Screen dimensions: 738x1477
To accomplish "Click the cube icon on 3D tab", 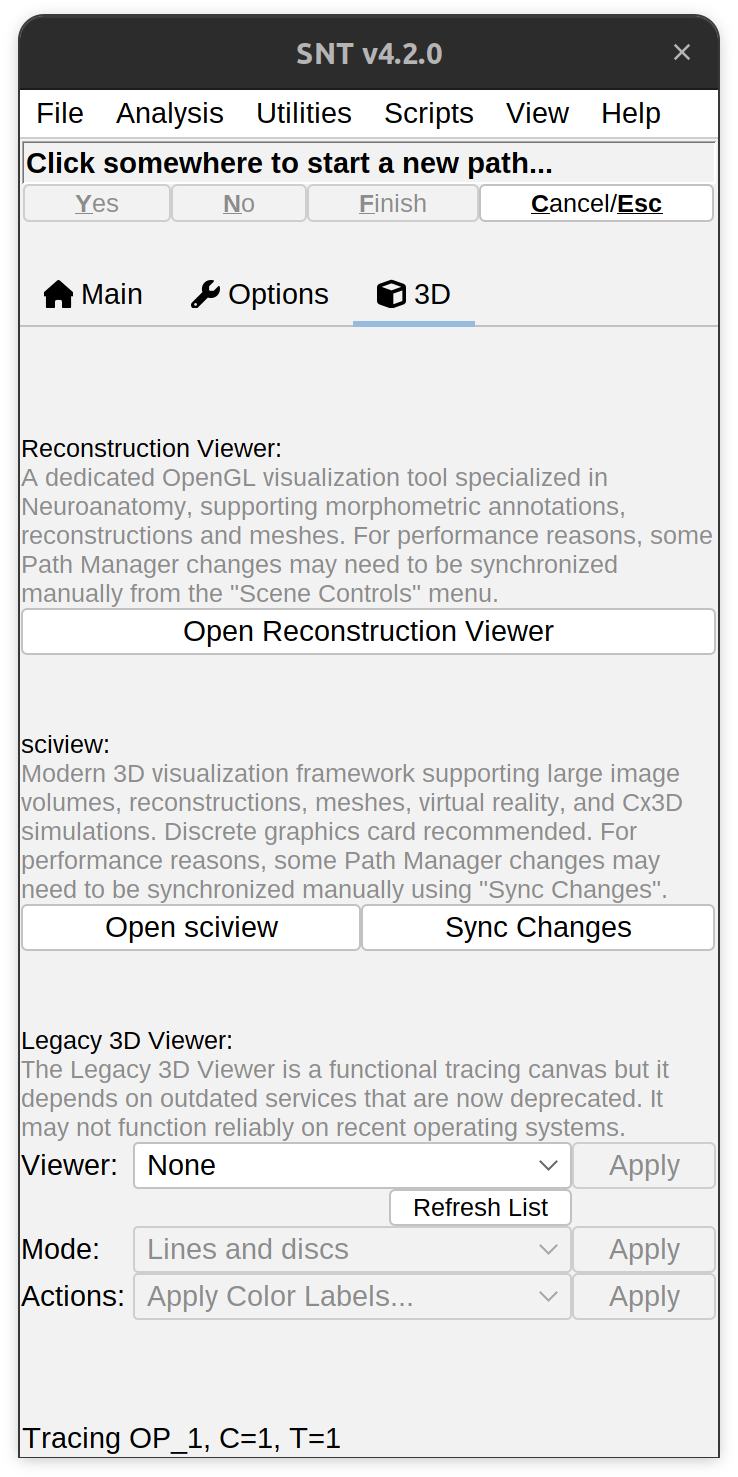I will pyautogui.click(x=391, y=294).
